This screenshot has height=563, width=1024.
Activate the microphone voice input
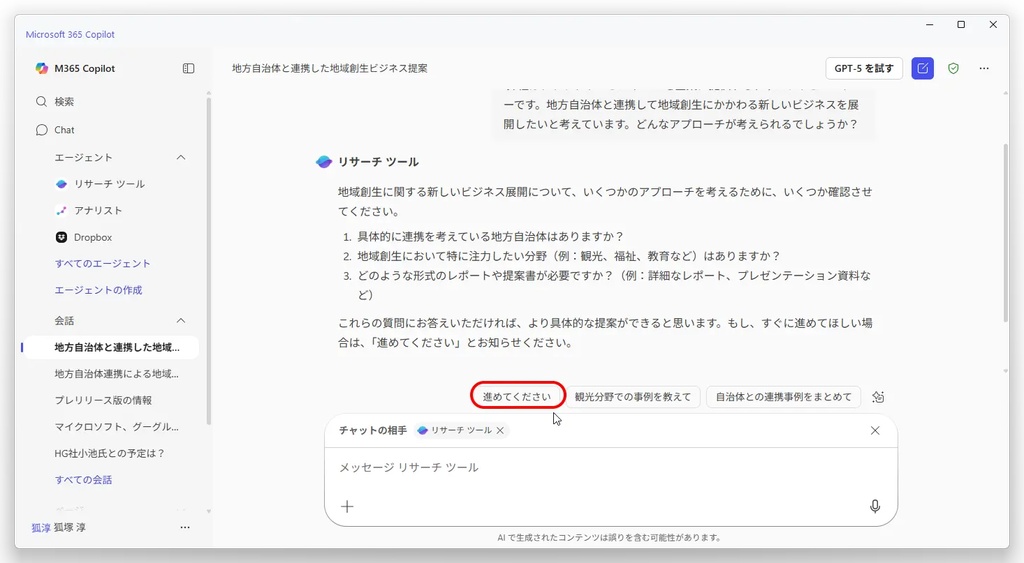tap(875, 506)
